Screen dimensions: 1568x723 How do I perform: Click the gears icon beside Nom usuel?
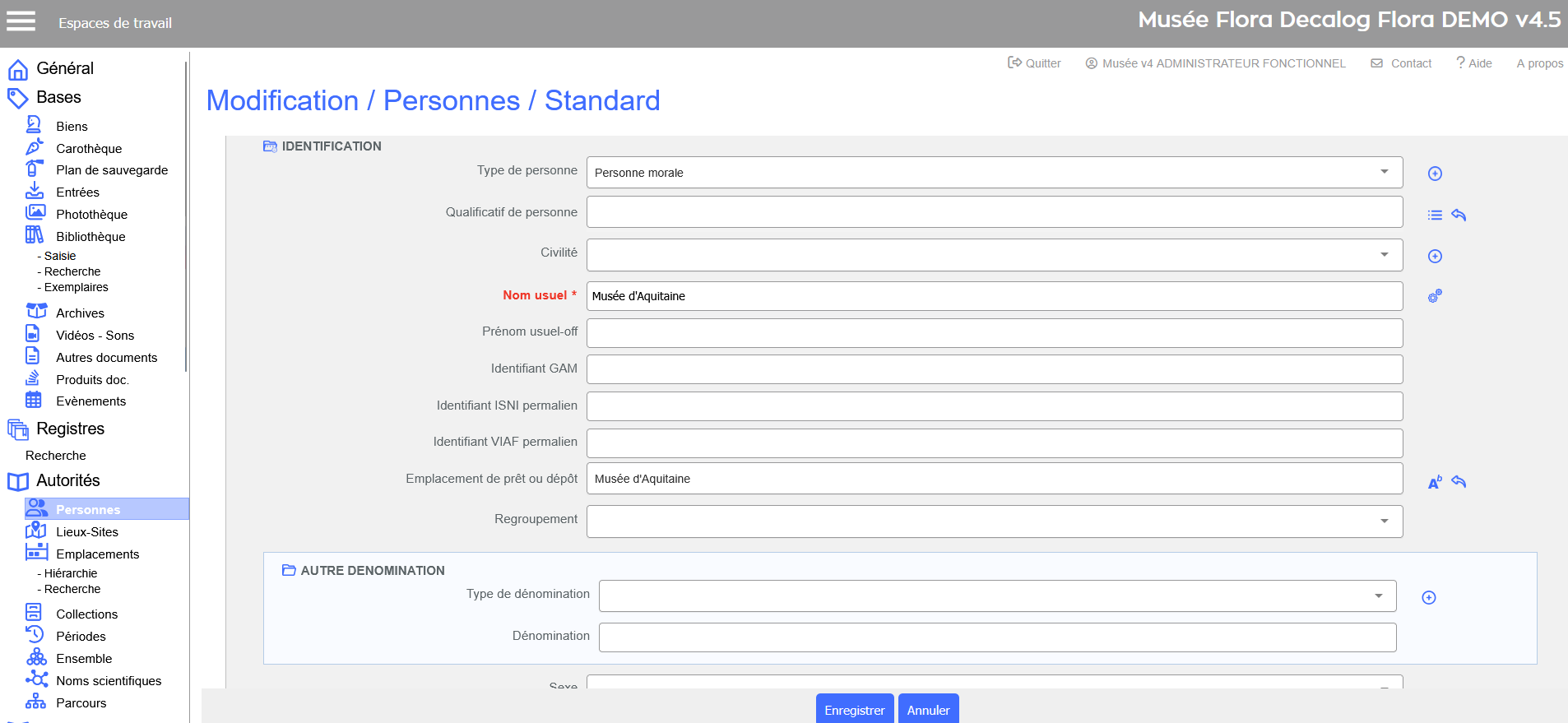(x=1435, y=296)
